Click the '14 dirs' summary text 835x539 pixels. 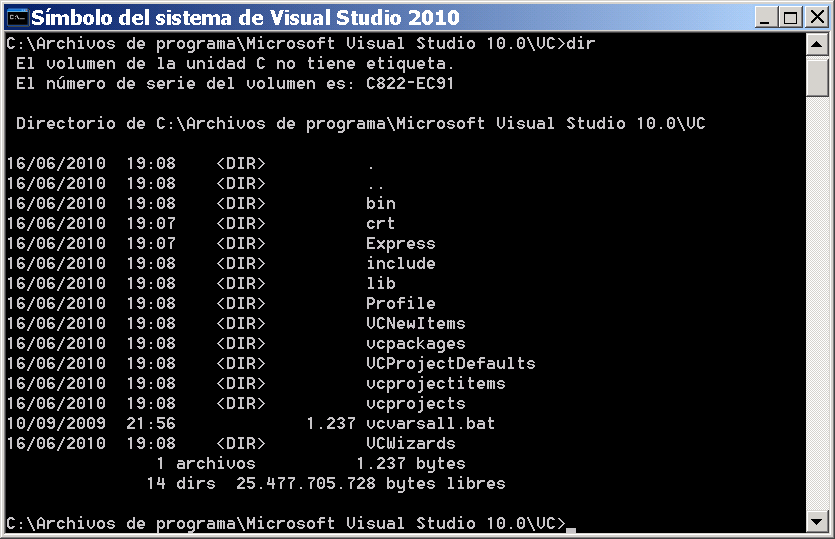pyautogui.click(x=181, y=484)
